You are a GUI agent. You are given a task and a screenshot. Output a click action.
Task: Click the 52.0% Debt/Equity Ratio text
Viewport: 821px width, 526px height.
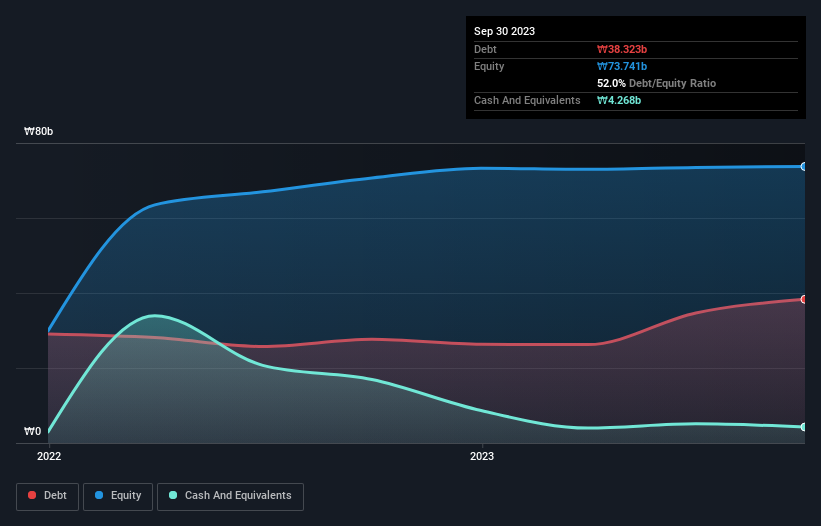(657, 83)
